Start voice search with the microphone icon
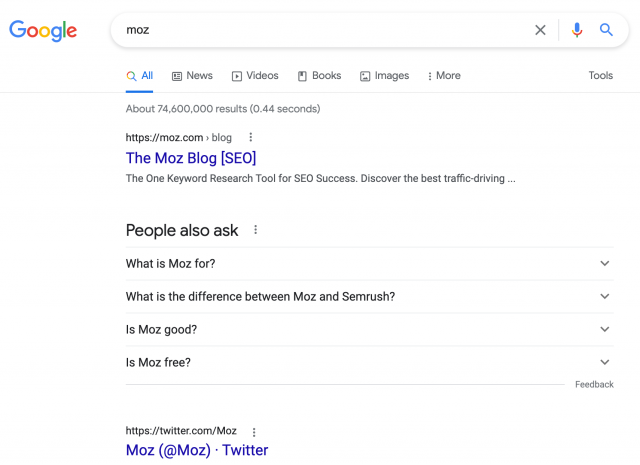This screenshot has height=465, width=640. pyautogui.click(x=577, y=30)
